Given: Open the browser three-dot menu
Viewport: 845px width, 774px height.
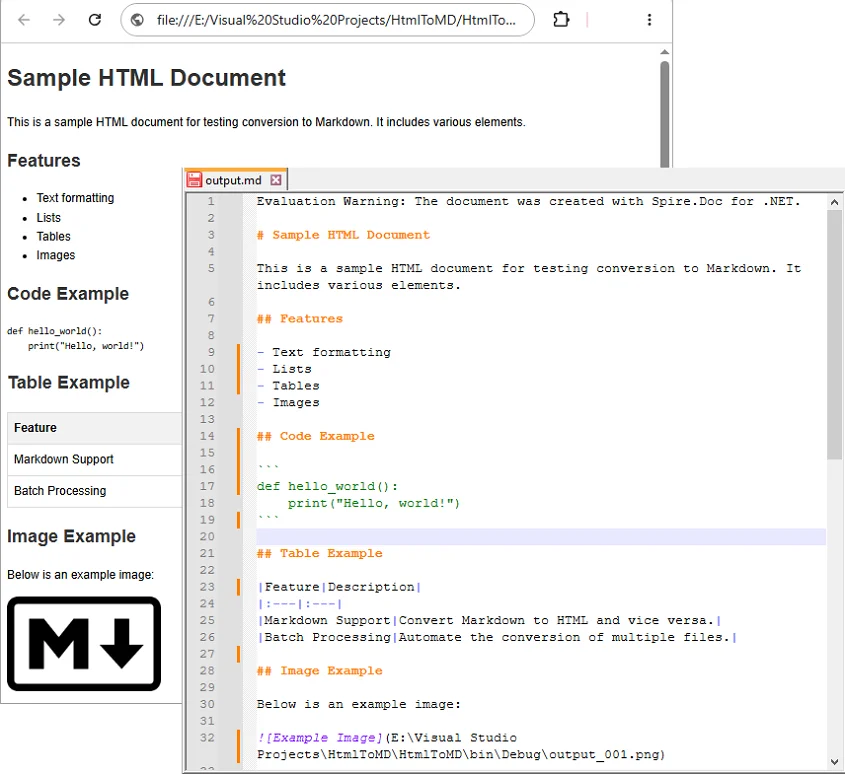Looking at the screenshot, I should click(649, 20).
